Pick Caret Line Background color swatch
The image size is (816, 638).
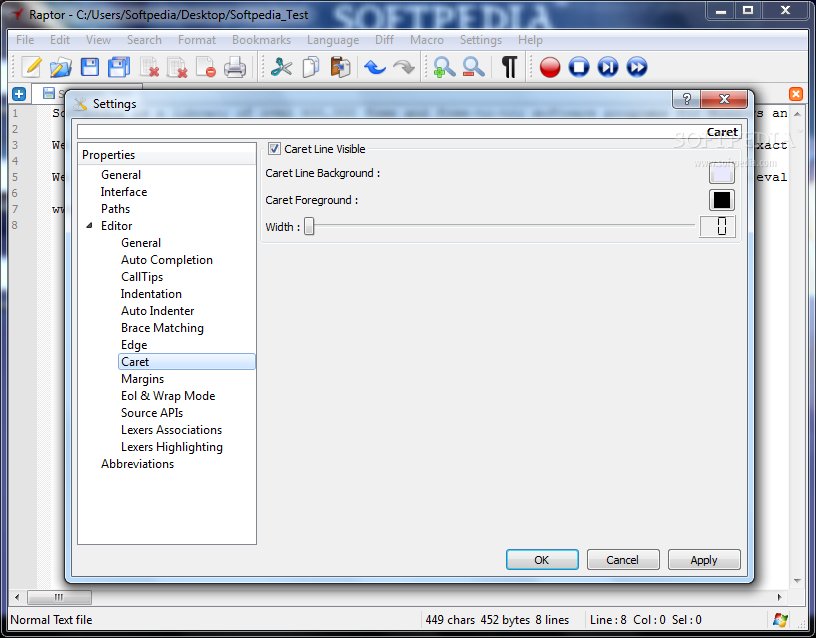pyautogui.click(x=722, y=173)
